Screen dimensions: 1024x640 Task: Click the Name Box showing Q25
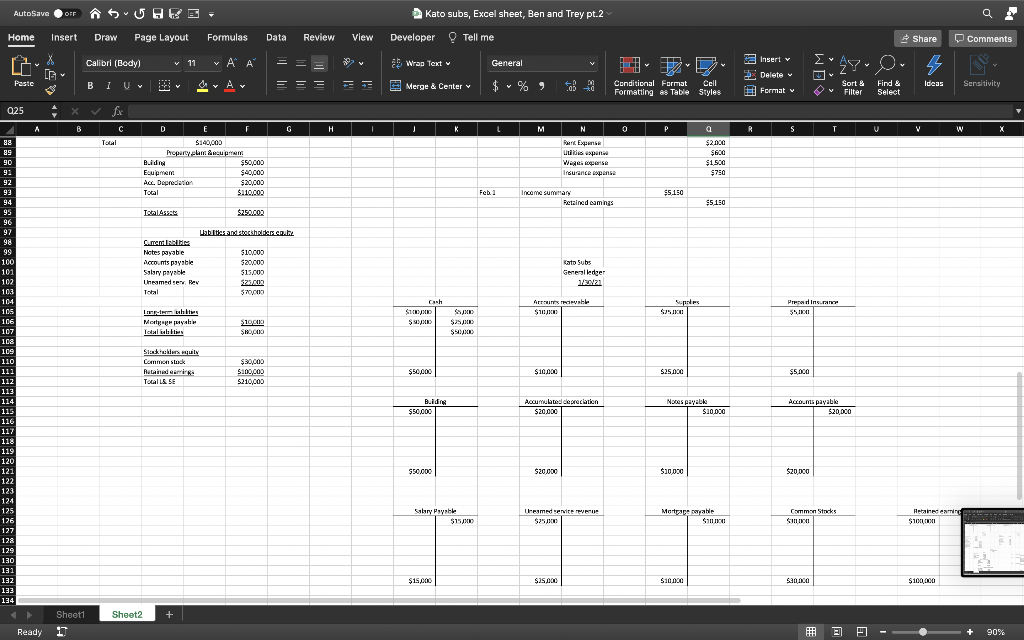pyautogui.click(x=25, y=111)
